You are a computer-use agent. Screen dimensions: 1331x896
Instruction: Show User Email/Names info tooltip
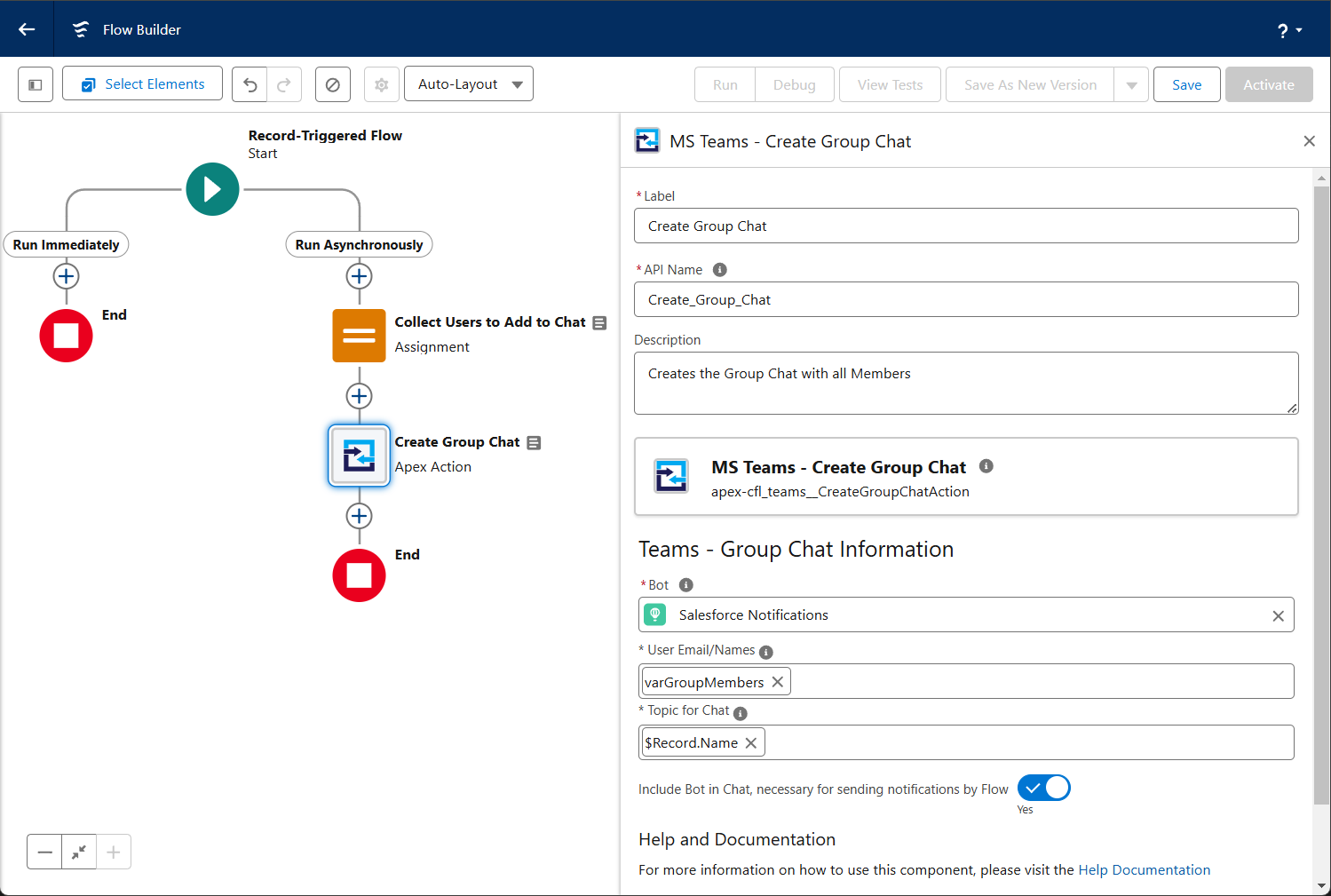[766, 653]
